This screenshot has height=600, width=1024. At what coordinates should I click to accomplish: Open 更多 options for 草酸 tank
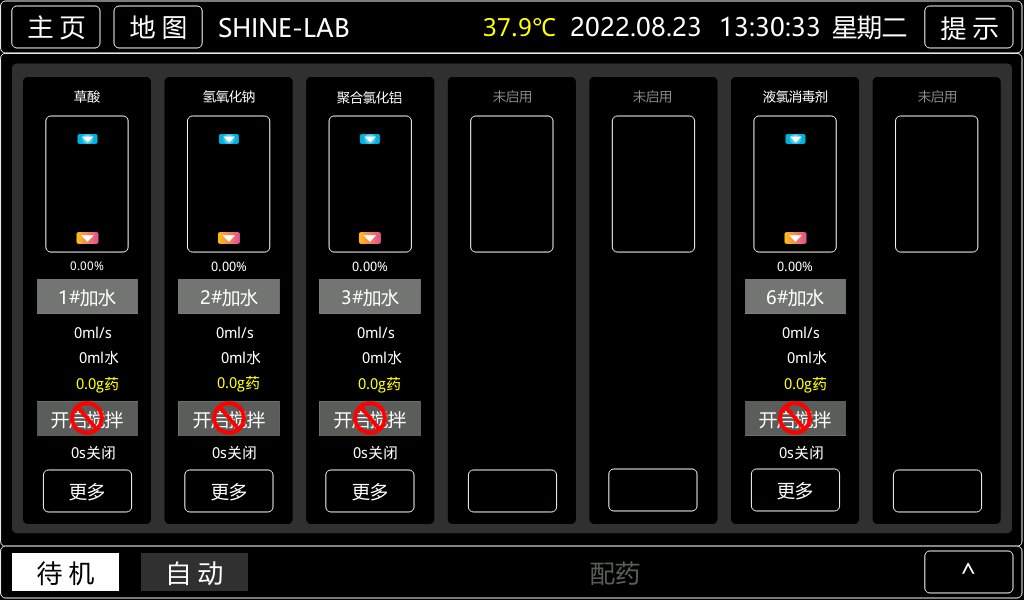(88, 491)
